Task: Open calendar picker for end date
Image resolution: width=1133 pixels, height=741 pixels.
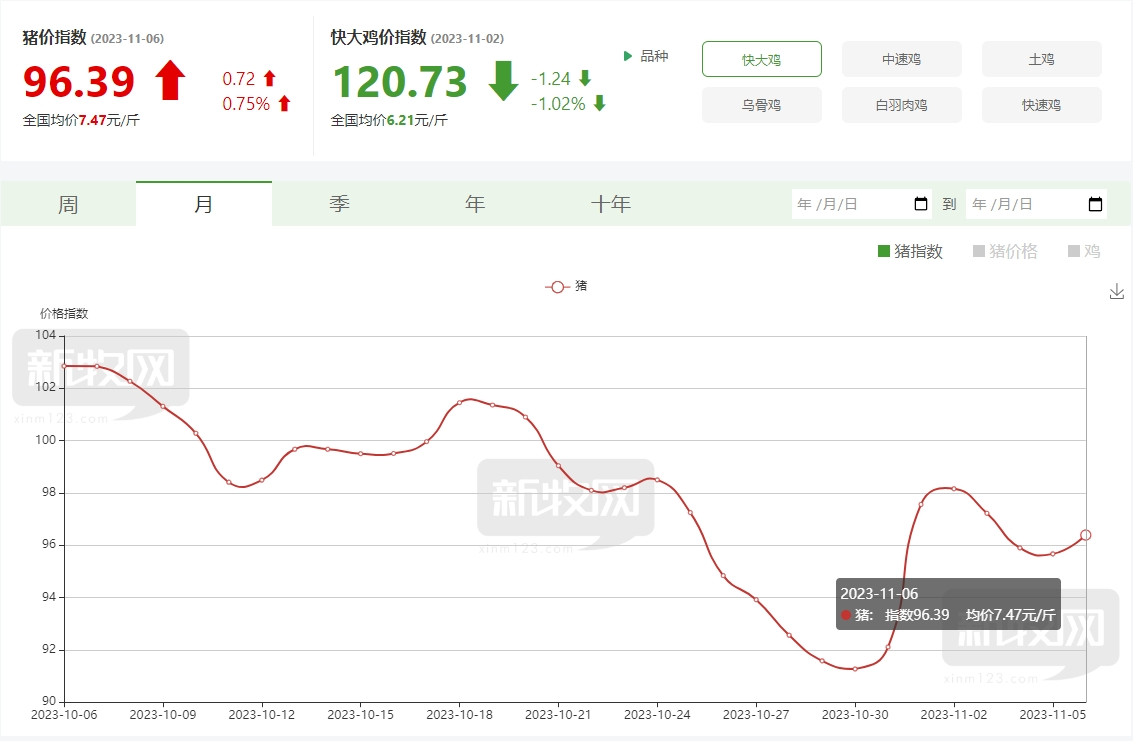Action: [x=1095, y=204]
